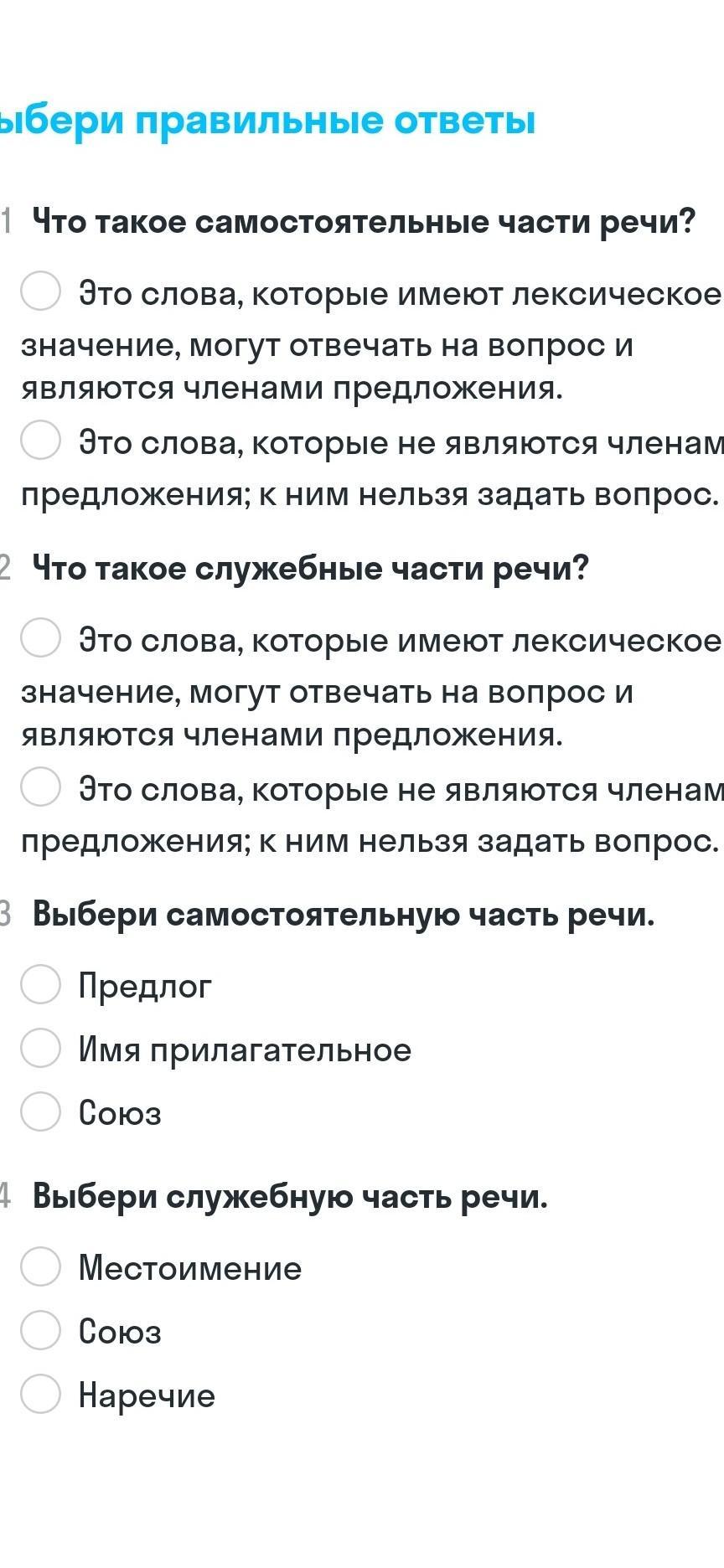Viewport: 724px width, 1568px height.
Task: Choose Союз radio in самостоятельную часть question
Action: (40, 1111)
